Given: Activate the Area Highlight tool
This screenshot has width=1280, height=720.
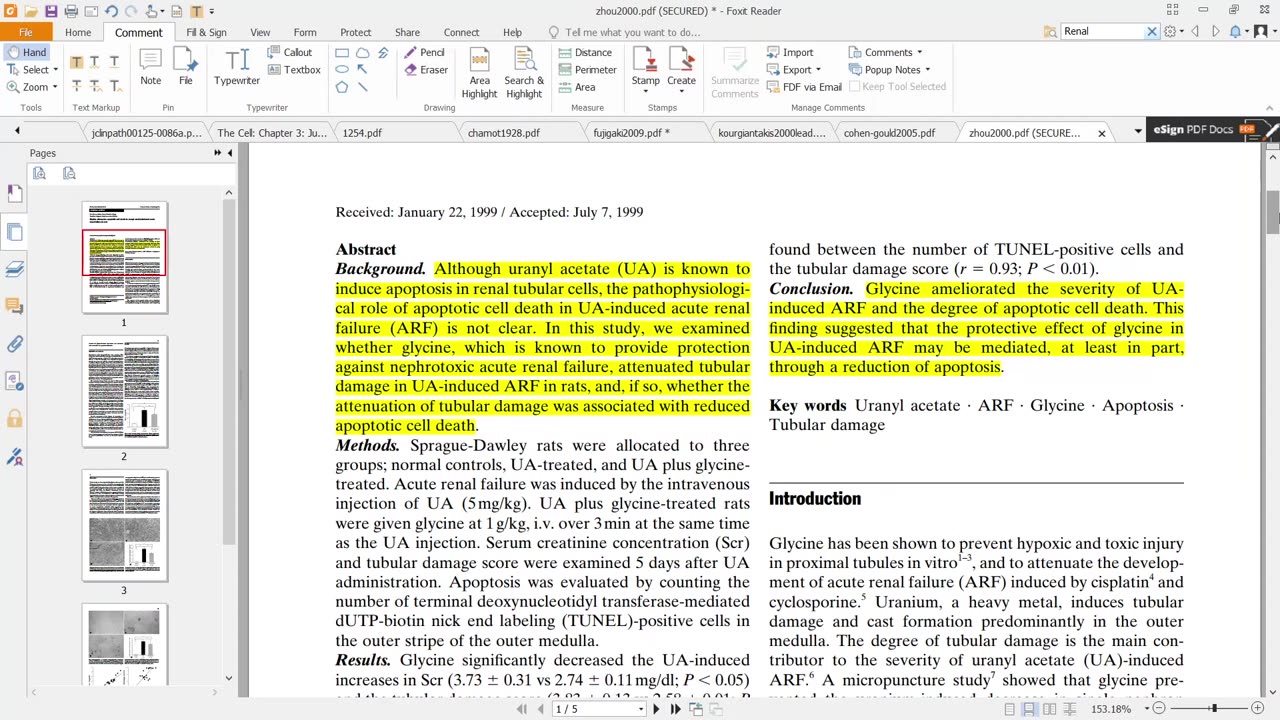Looking at the screenshot, I should click(x=479, y=73).
